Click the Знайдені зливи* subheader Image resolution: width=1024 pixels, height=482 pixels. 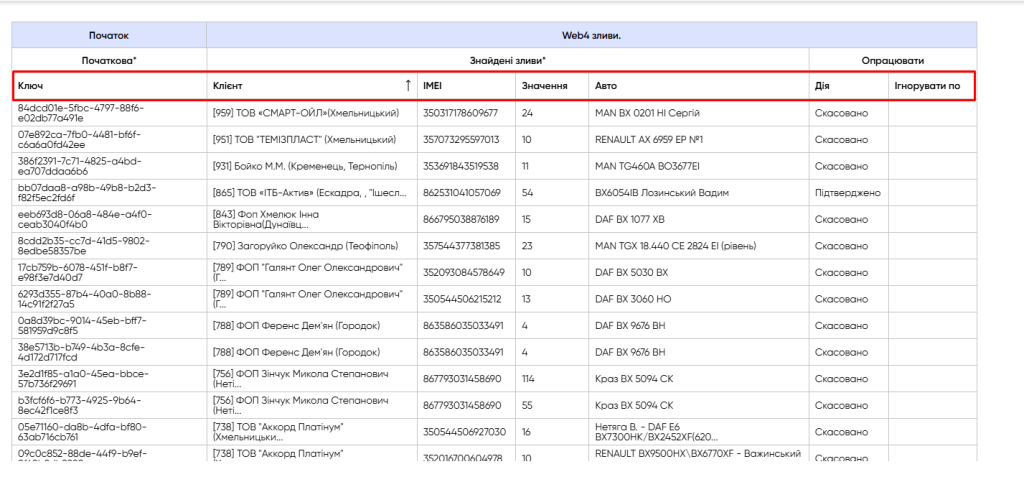(x=508, y=60)
